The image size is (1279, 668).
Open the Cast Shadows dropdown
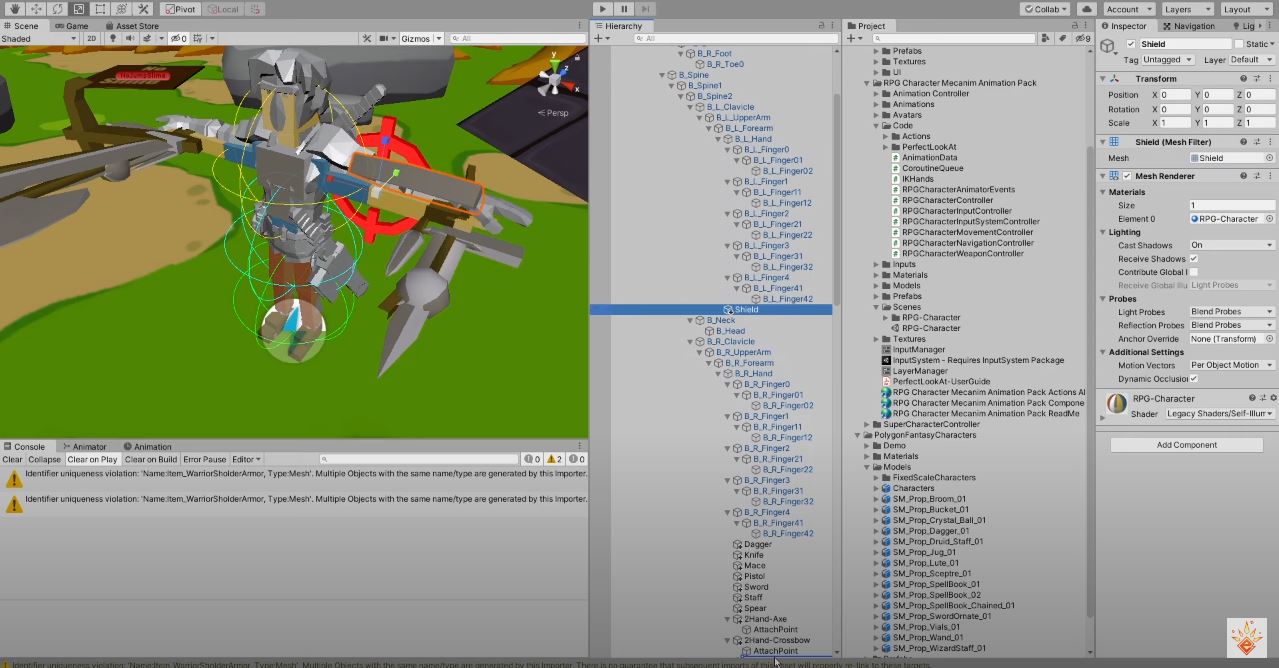tap(1230, 245)
